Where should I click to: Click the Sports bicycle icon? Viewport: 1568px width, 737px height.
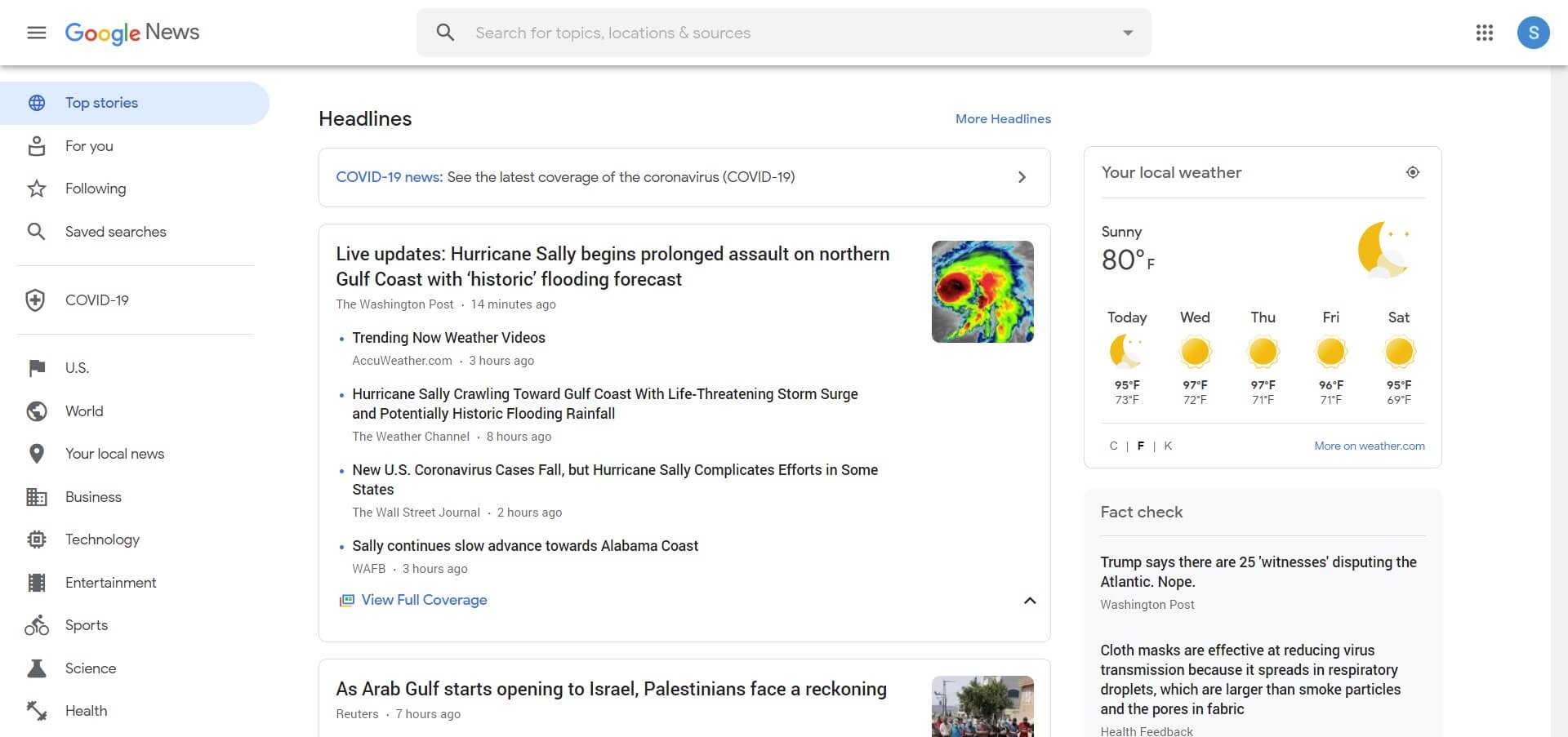click(37, 625)
